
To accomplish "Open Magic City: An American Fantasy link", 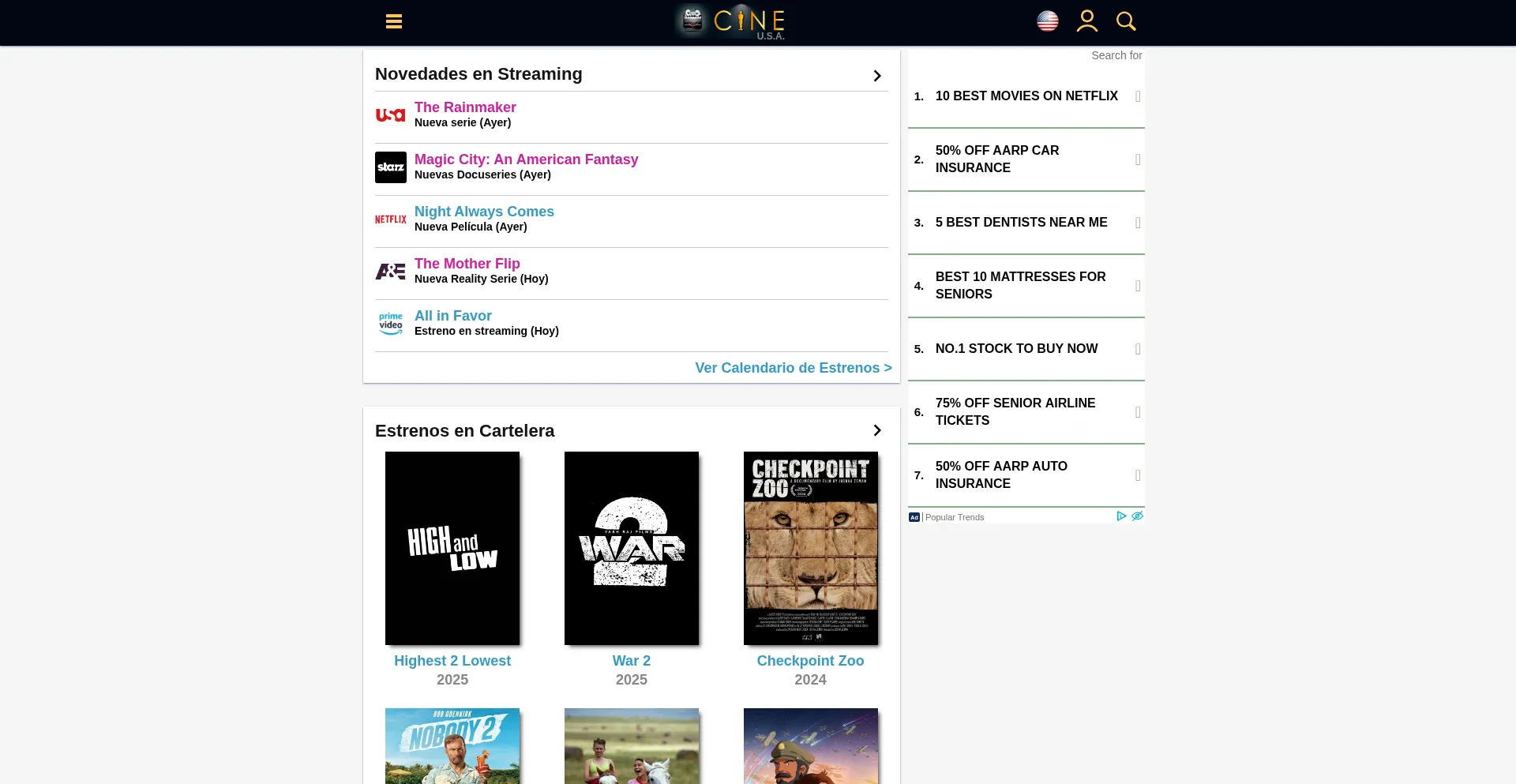I will [x=526, y=159].
